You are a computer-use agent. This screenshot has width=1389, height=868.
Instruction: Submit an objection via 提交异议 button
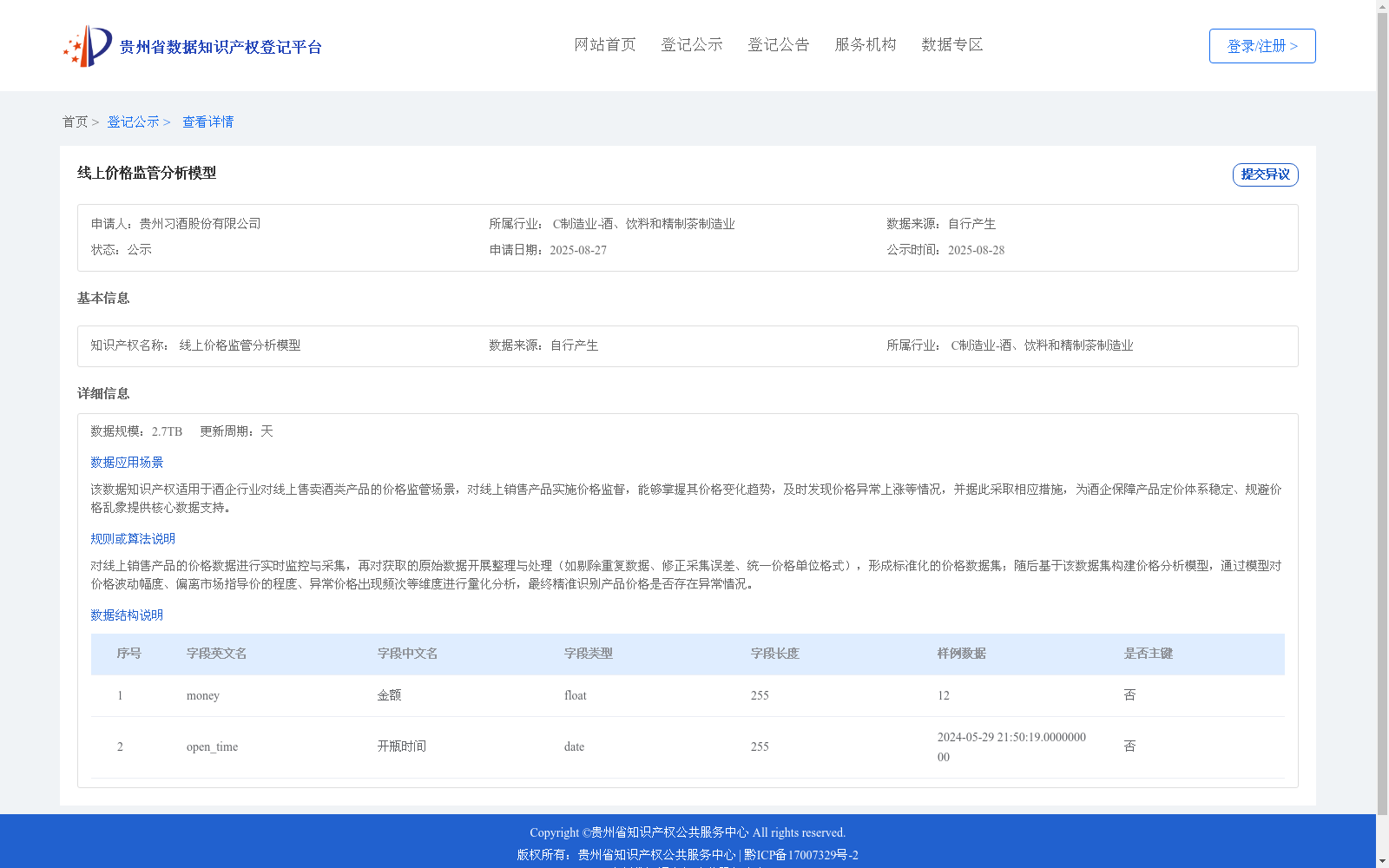[1266, 174]
